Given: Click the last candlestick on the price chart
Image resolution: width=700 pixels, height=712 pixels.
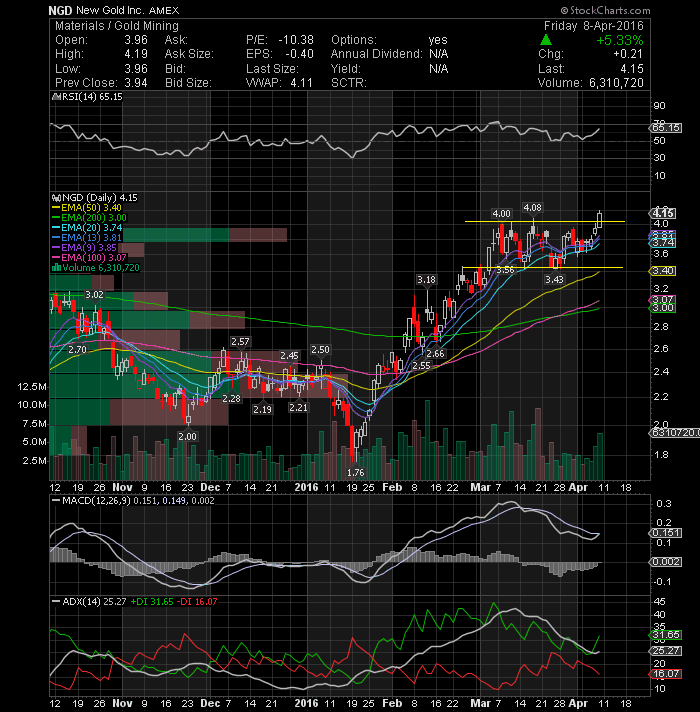Looking at the screenshot, I should click(600, 219).
